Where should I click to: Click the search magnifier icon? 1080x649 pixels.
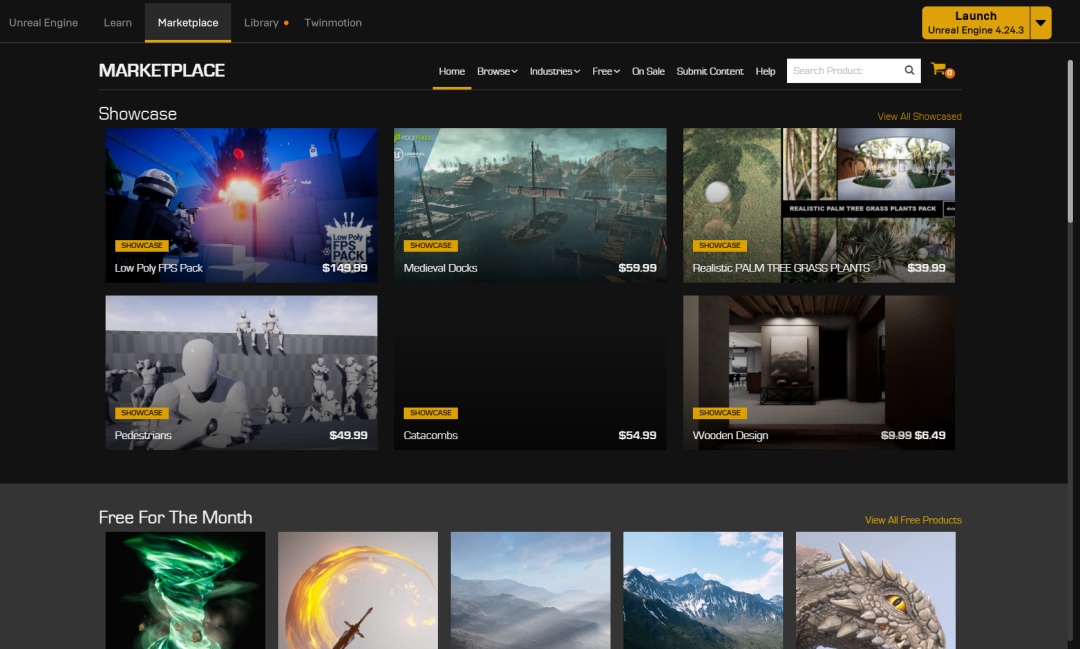909,70
